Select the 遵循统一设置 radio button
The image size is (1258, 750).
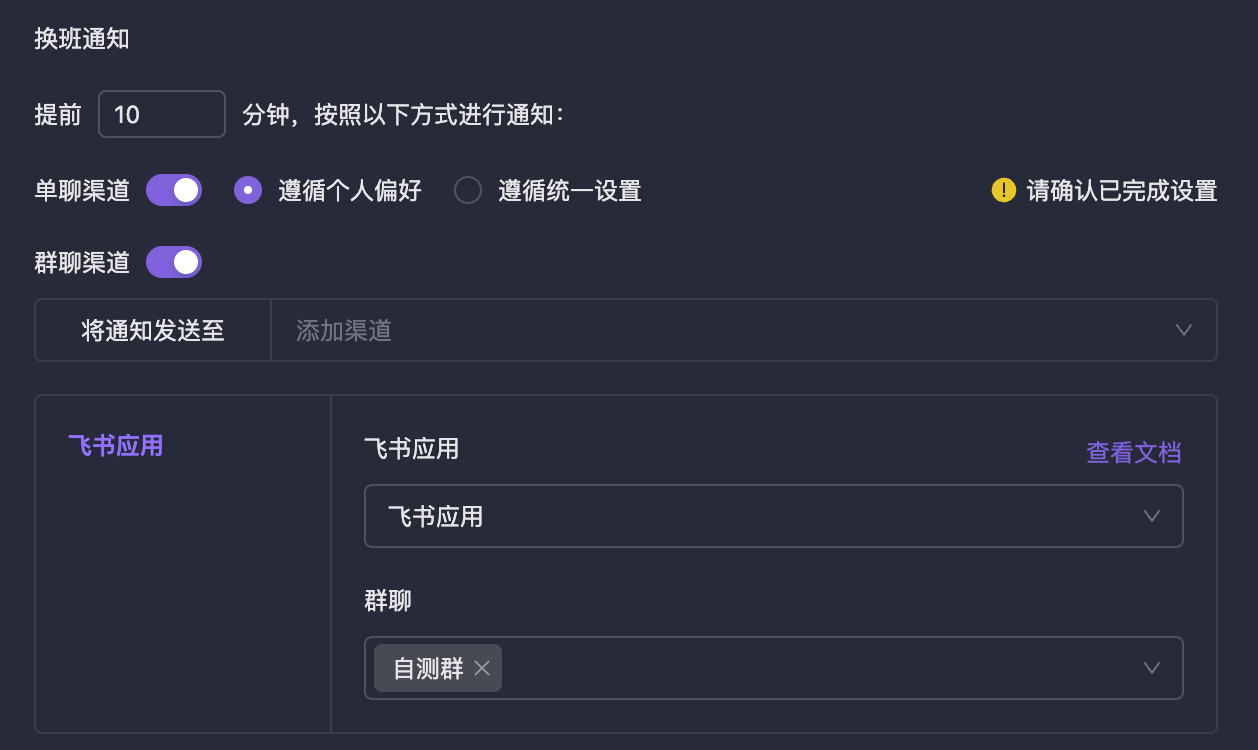tap(467, 189)
